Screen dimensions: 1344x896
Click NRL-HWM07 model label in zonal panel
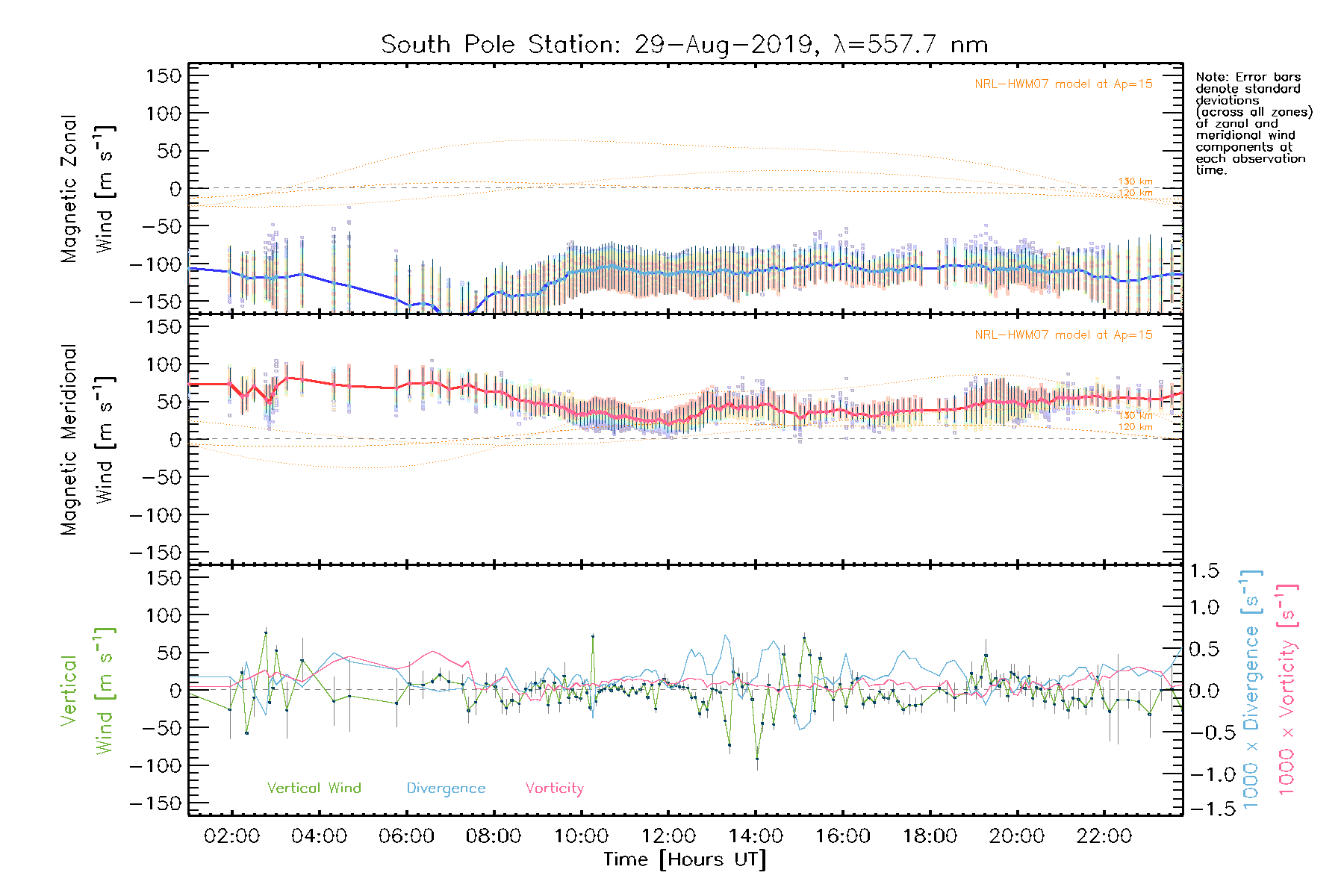pyautogui.click(x=1063, y=84)
